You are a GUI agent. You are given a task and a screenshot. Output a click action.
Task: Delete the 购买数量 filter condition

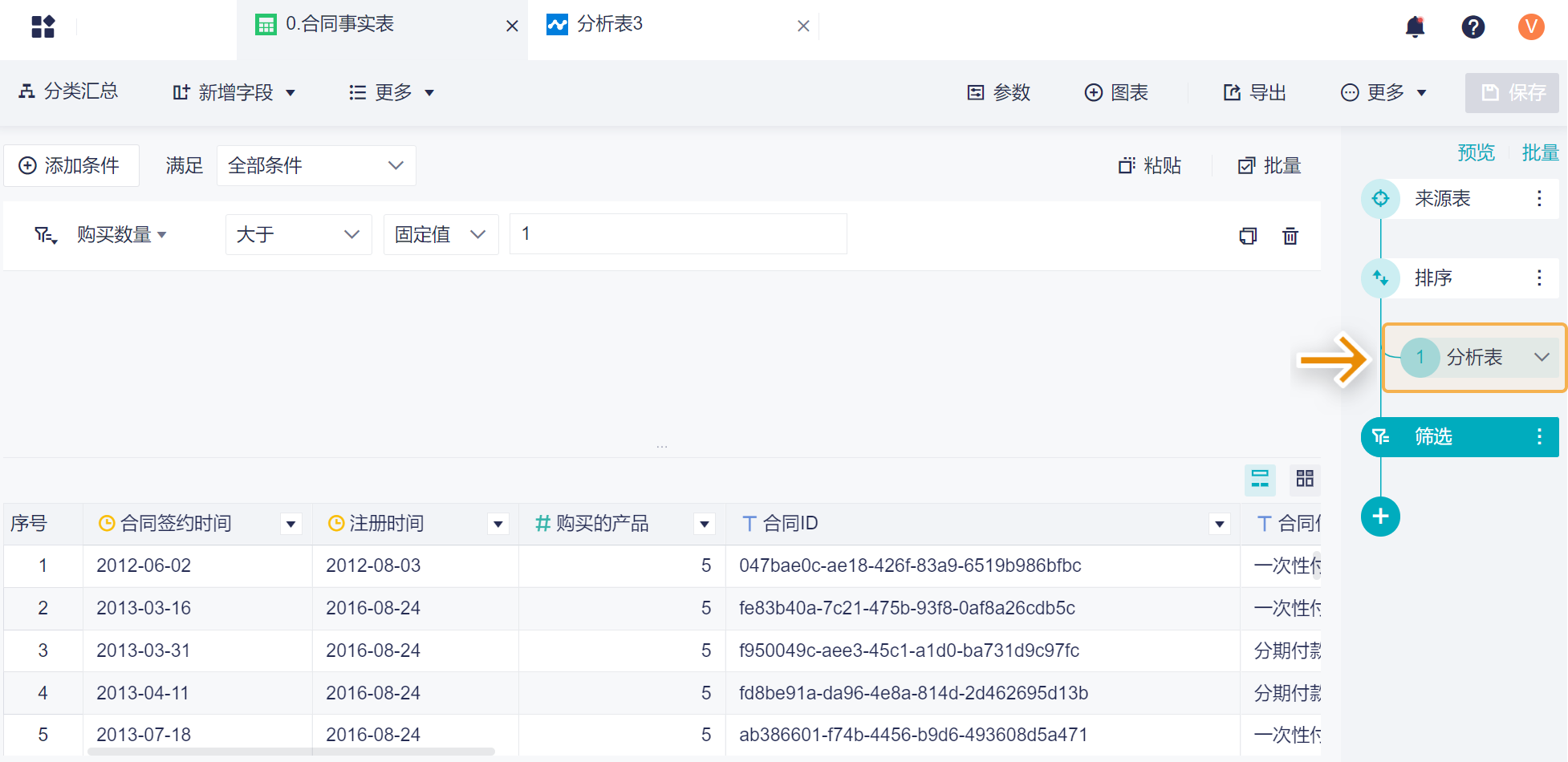[x=1290, y=236]
